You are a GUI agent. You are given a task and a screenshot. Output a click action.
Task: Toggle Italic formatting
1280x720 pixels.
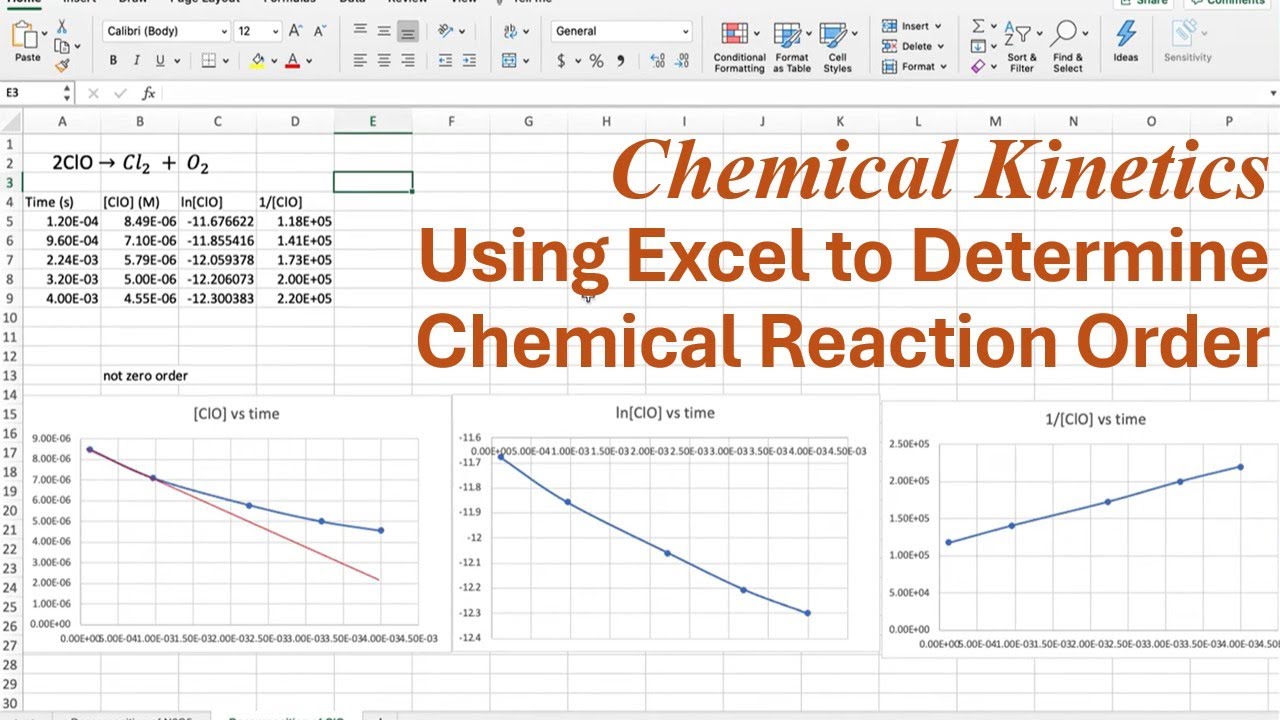click(135, 61)
